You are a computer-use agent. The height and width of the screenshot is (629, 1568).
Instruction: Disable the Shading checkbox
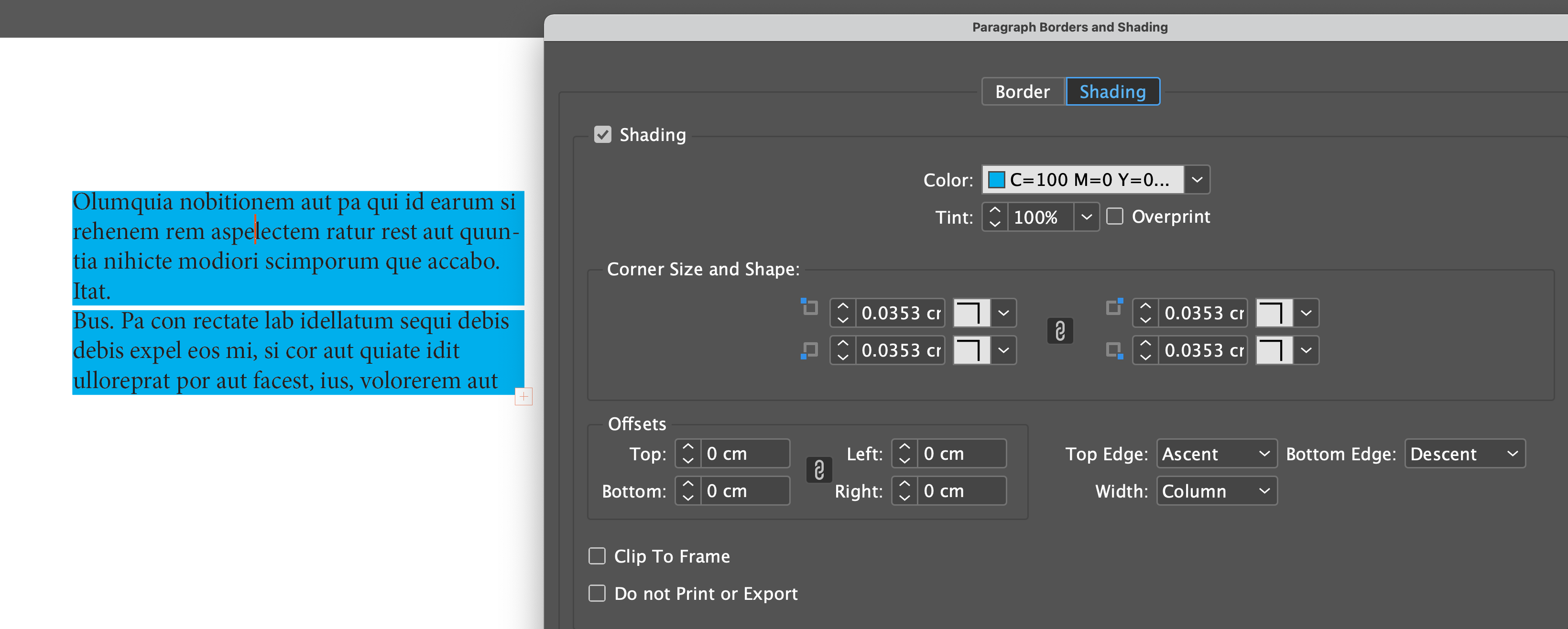(x=603, y=134)
